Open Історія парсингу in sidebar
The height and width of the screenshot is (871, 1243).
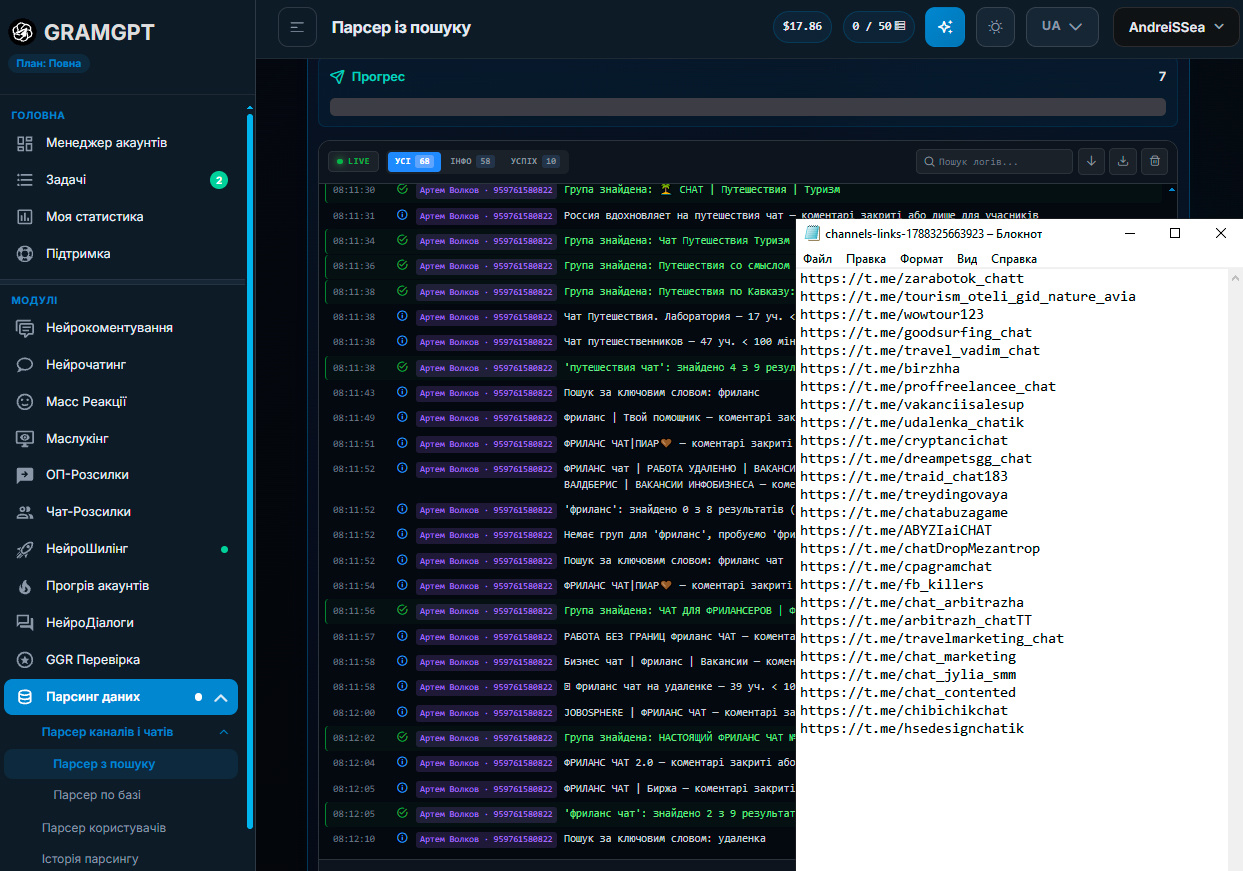point(90,859)
